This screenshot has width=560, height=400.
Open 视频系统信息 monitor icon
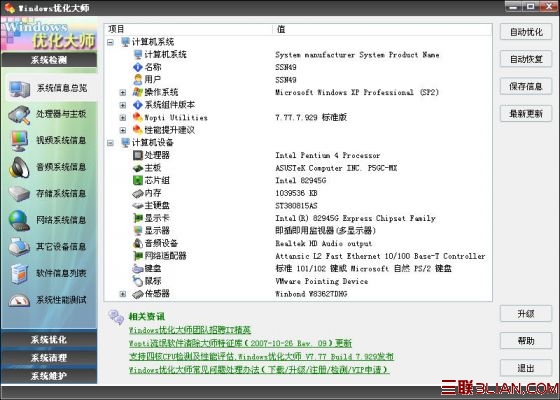[19, 141]
